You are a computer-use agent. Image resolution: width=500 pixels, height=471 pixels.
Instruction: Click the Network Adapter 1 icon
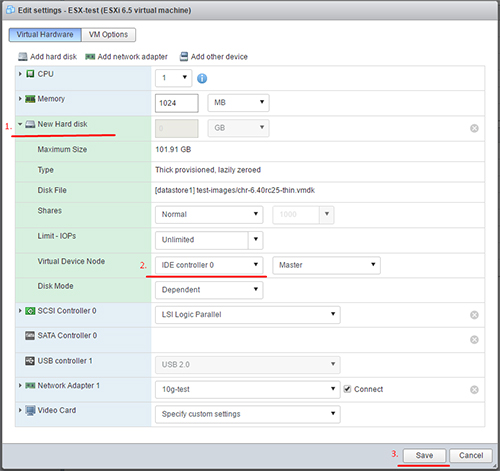click(30, 385)
